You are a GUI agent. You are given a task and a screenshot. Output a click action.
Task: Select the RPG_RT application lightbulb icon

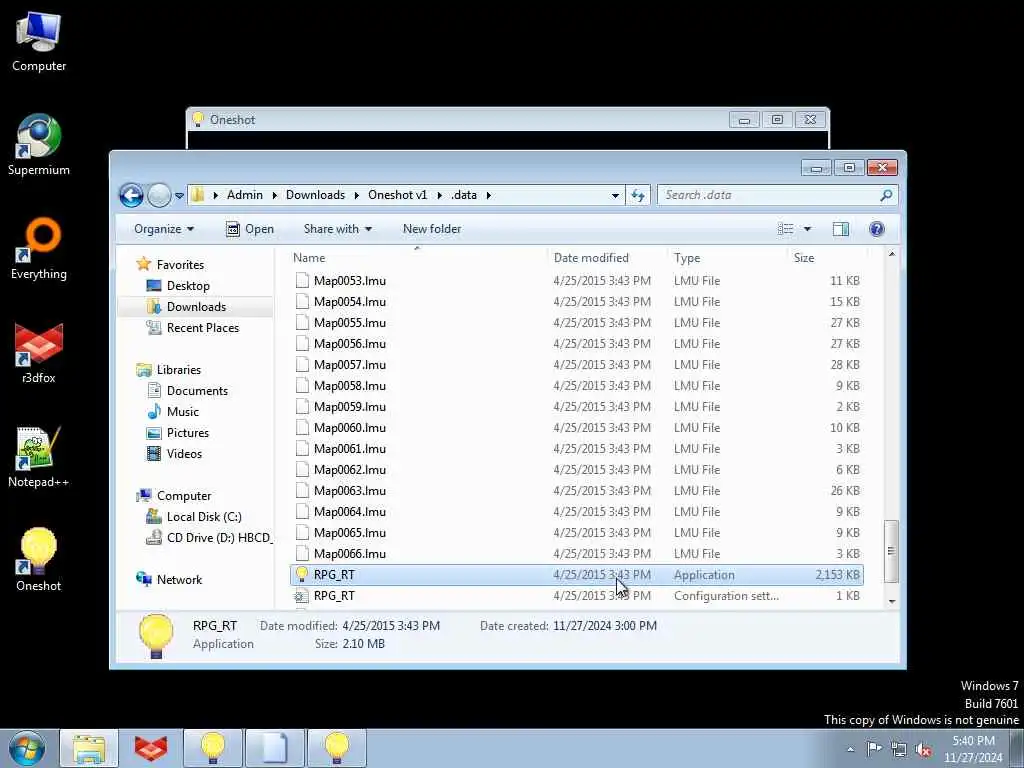coord(301,575)
